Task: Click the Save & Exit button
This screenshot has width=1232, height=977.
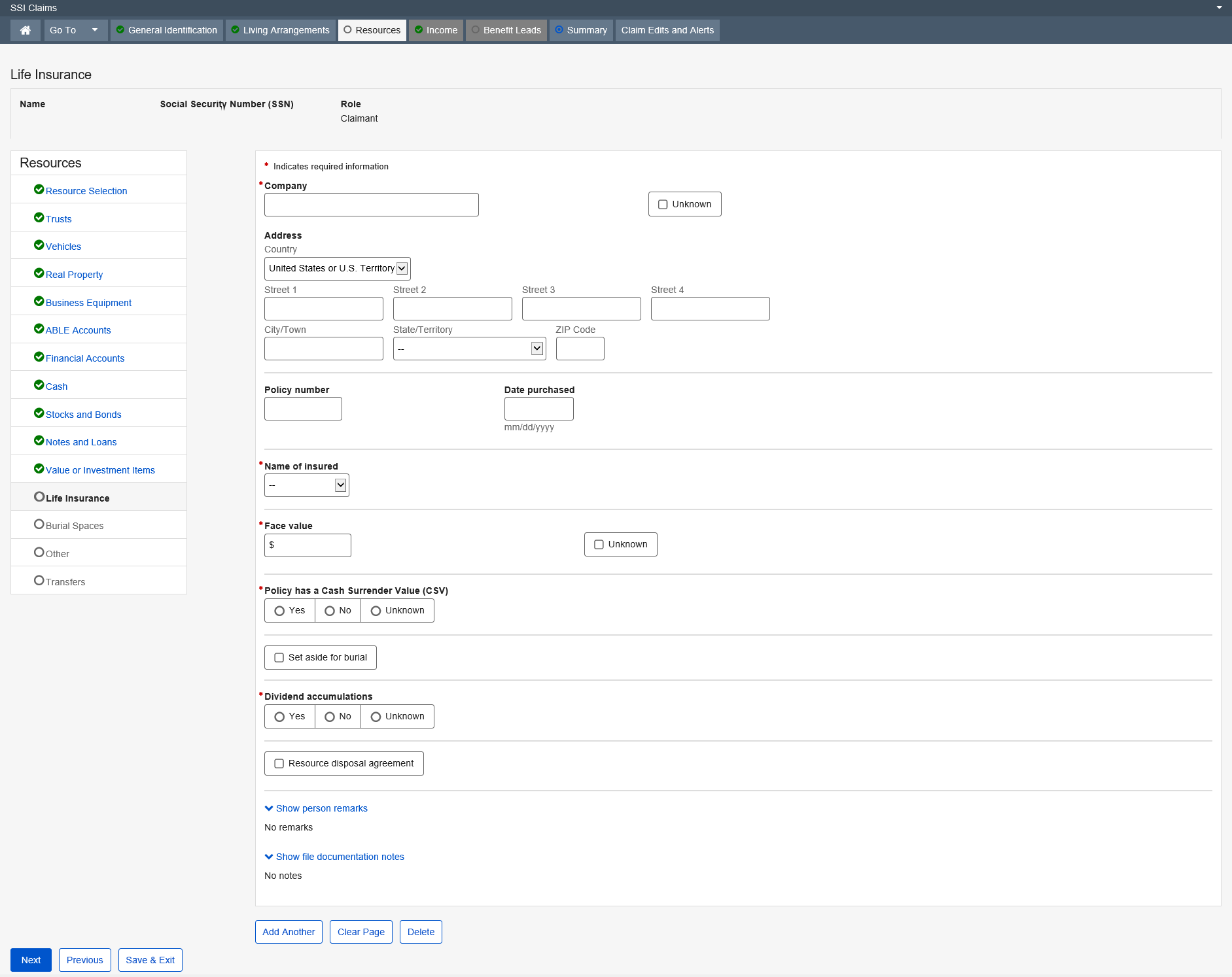Action: pos(150,959)
